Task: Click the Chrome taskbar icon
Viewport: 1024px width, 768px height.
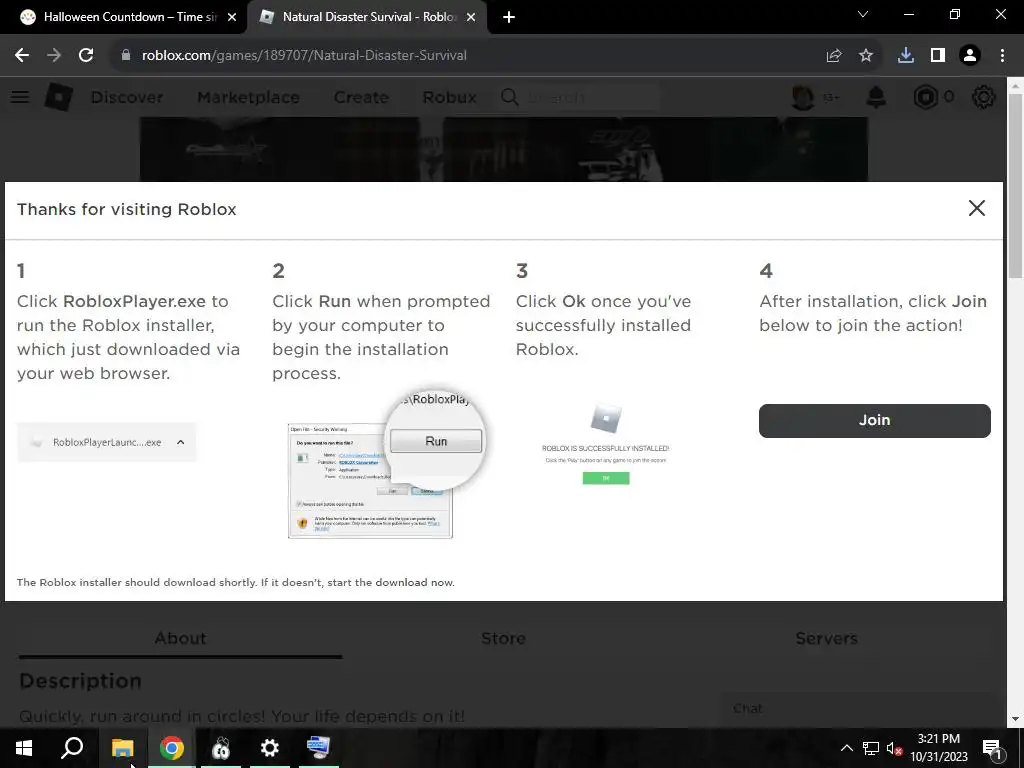Action: pyautogui.click(x=172, y=748)
